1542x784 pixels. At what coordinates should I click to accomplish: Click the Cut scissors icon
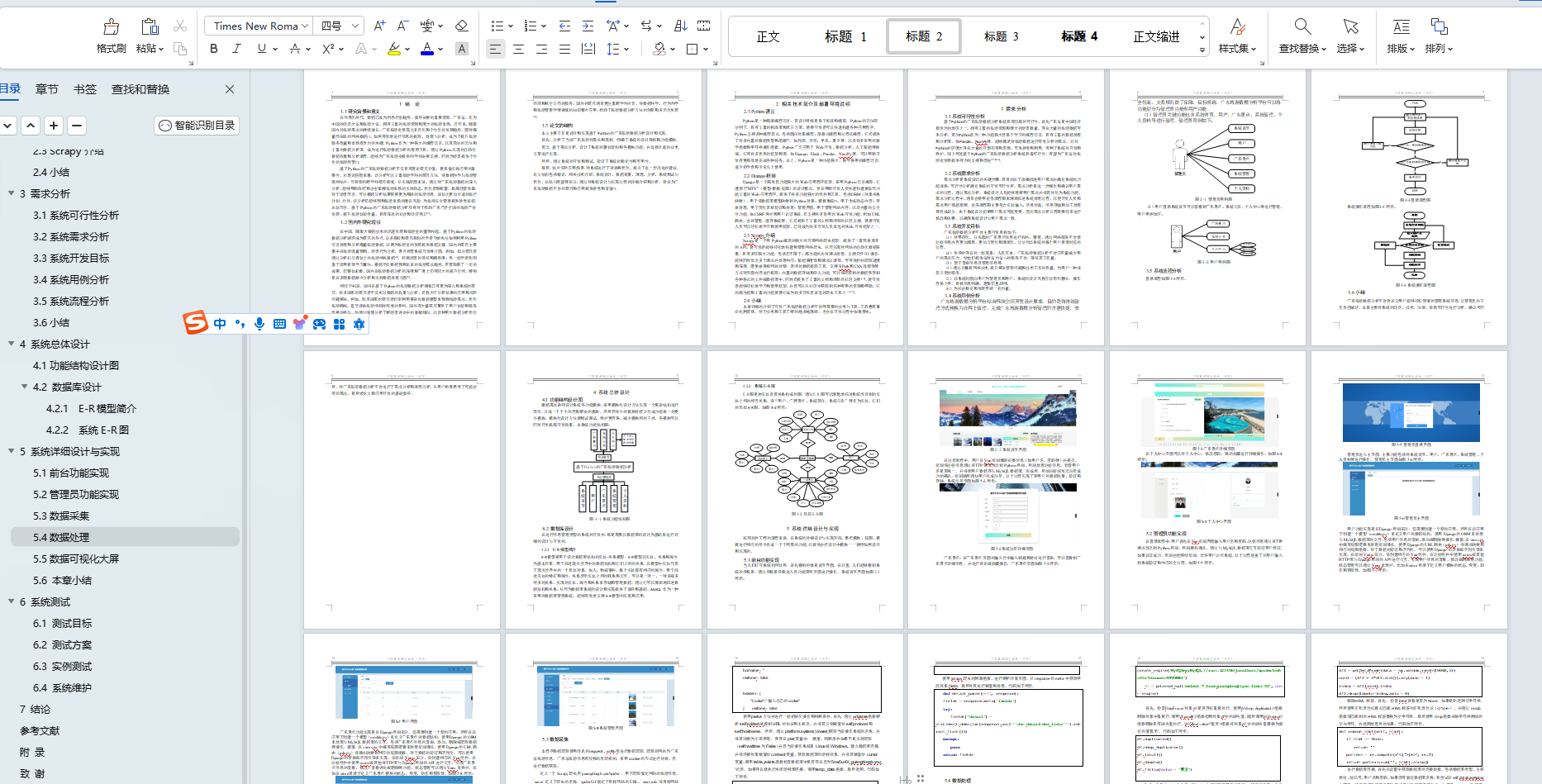tap(180, 26)
